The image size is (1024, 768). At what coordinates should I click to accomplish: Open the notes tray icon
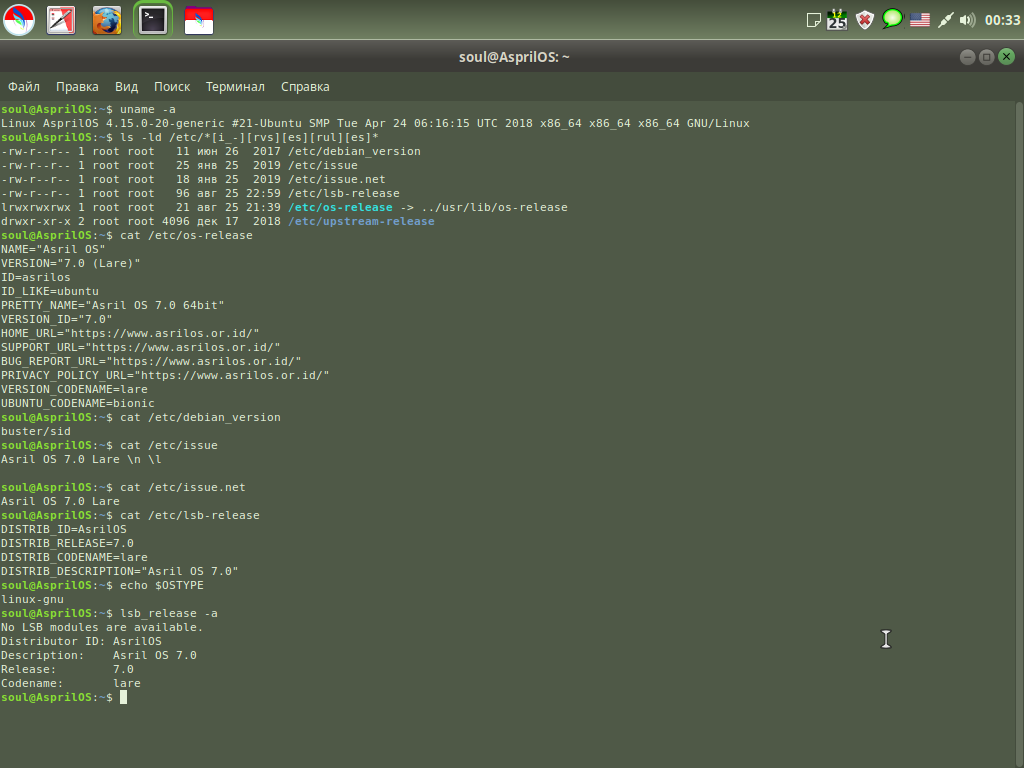(x=813, y=20)
